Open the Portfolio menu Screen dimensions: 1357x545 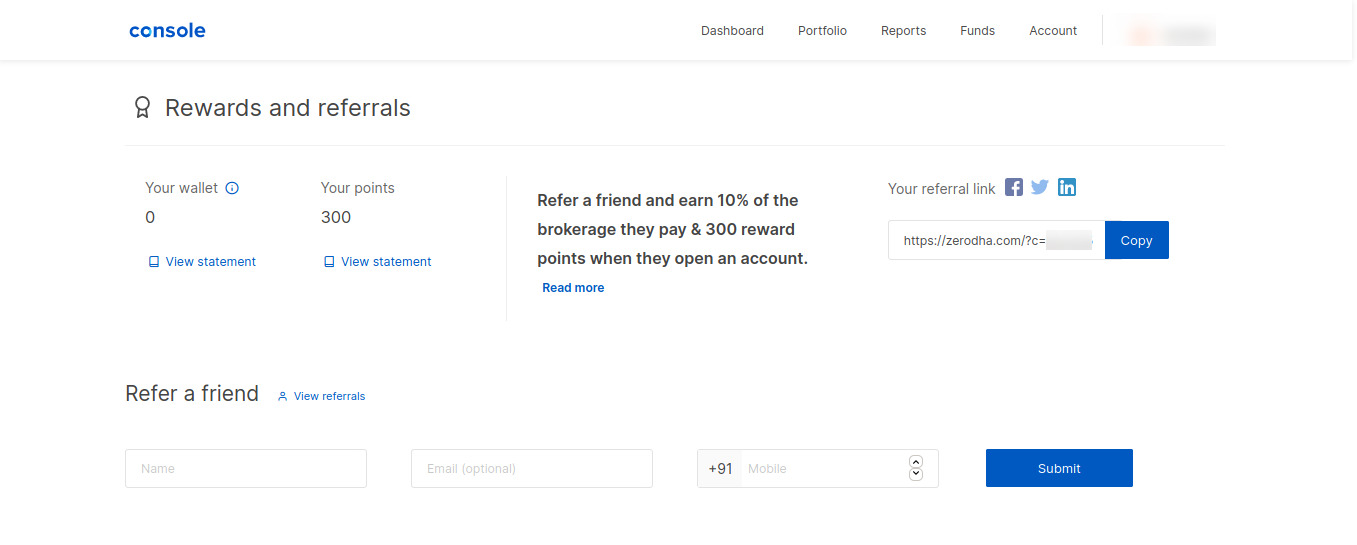click(x=822, y=31)
